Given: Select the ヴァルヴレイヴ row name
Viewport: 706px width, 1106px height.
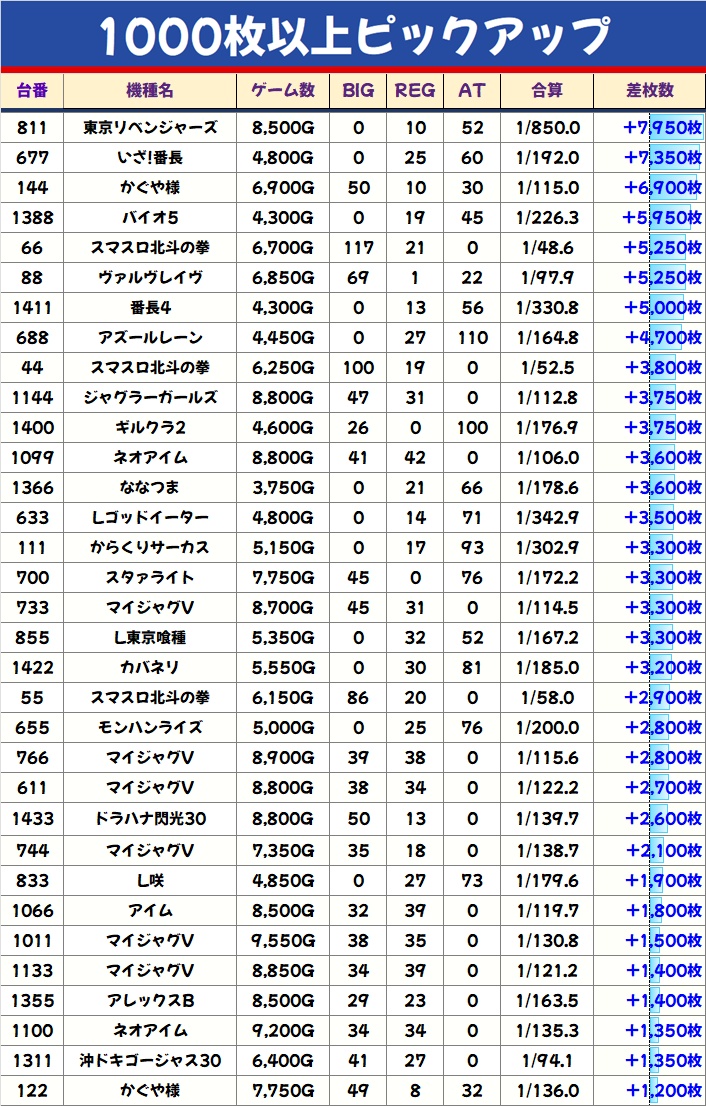Looking at the screenshot, I should (x=150, y=278).
